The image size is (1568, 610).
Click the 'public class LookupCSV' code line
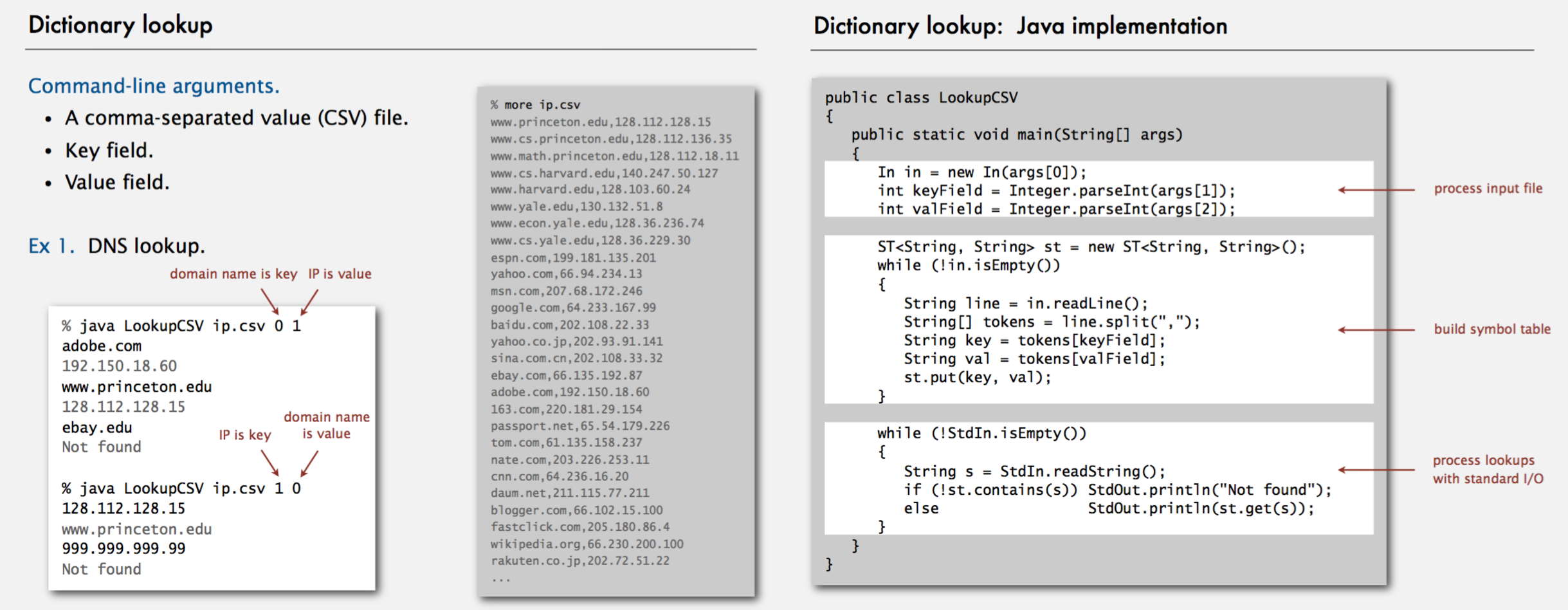coord(921,97)
